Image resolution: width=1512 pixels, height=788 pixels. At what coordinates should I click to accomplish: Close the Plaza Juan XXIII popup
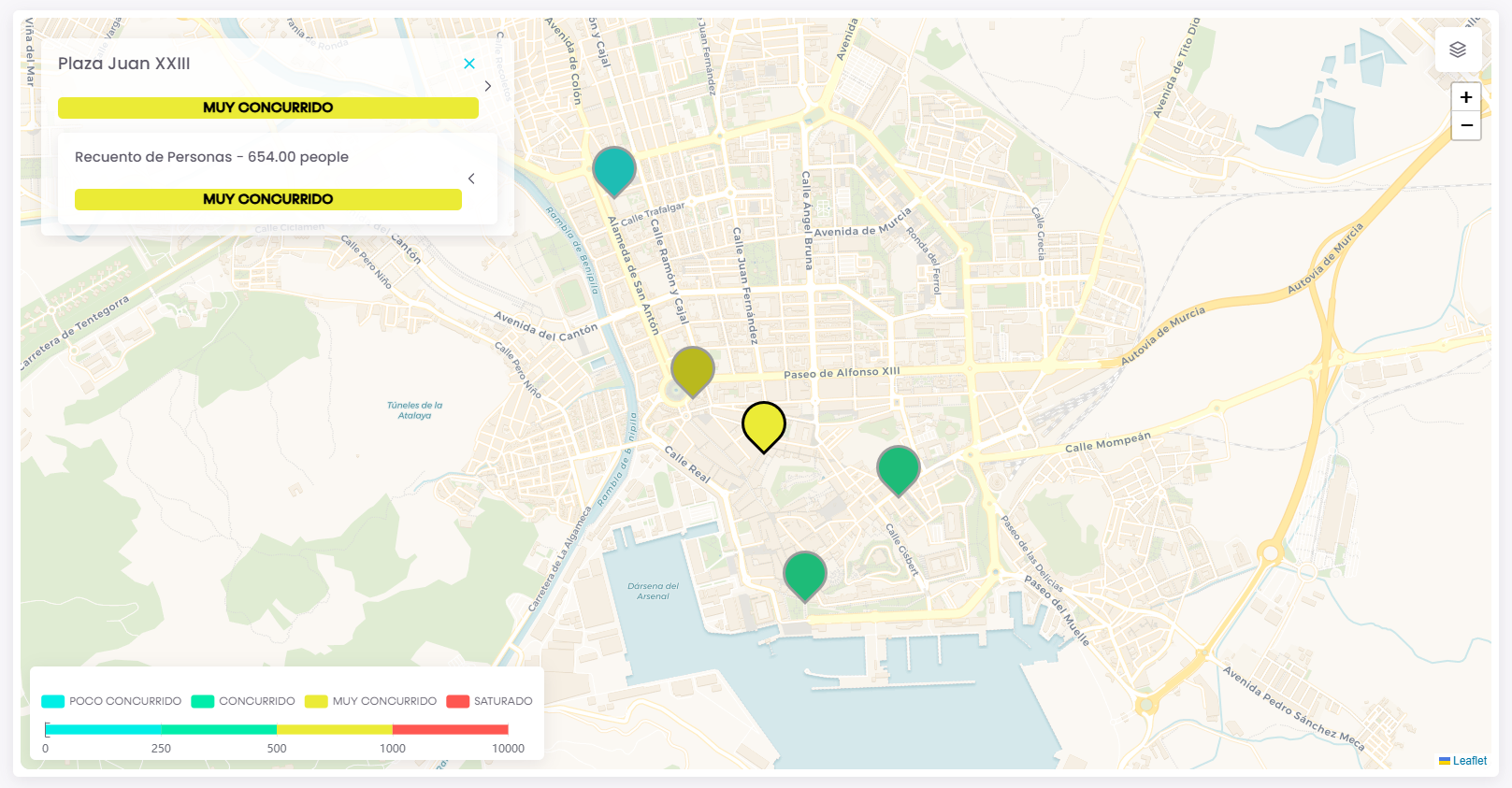pyautogui.click(x=469, y=64)
